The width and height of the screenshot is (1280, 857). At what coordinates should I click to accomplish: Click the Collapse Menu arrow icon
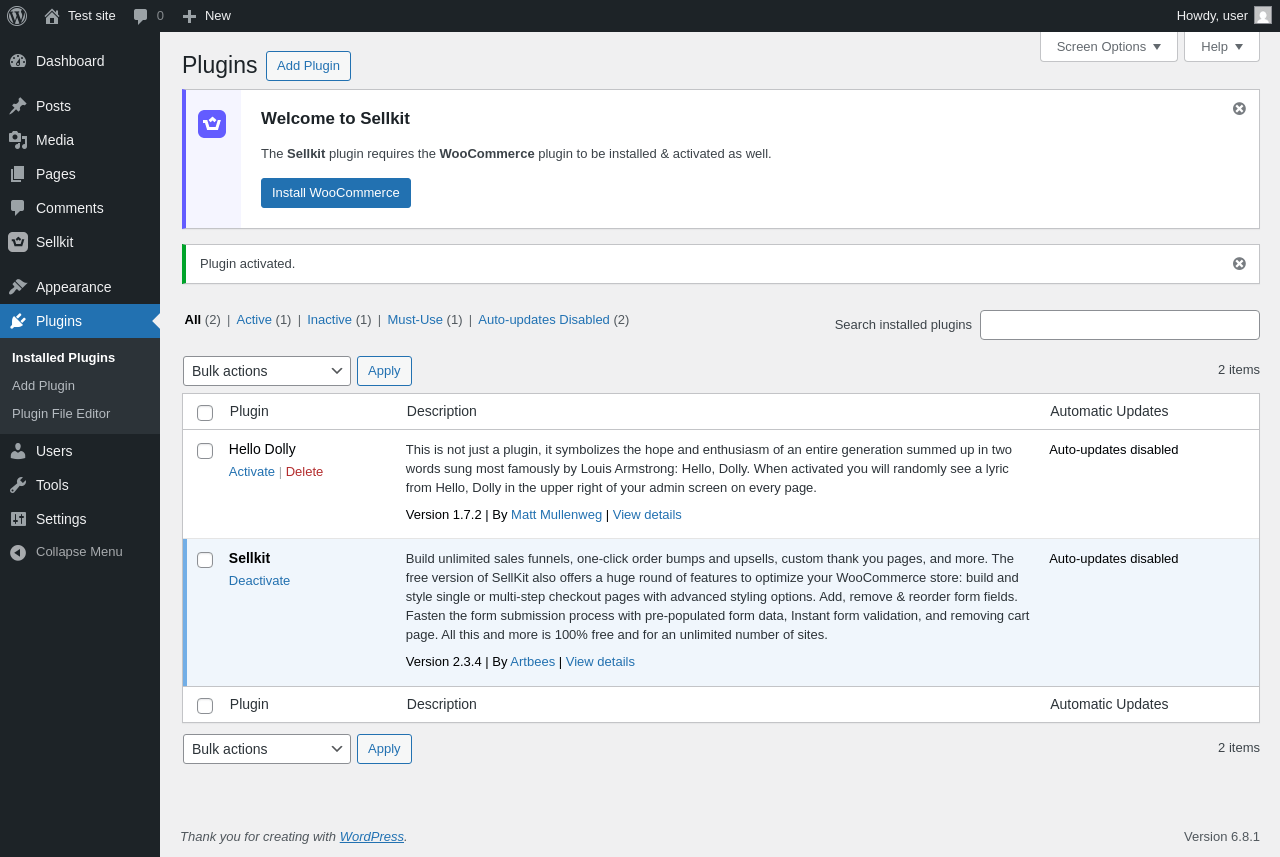coord(18,552)
